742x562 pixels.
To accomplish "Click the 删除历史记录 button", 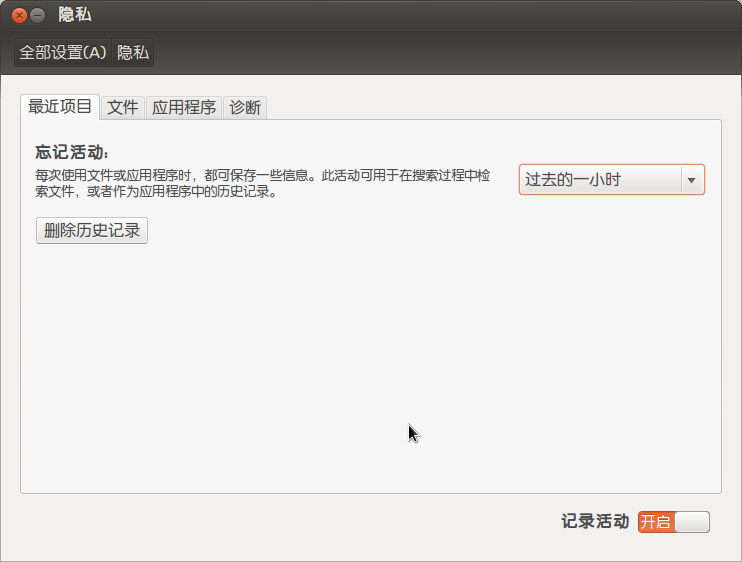I will tap(92, 231).
